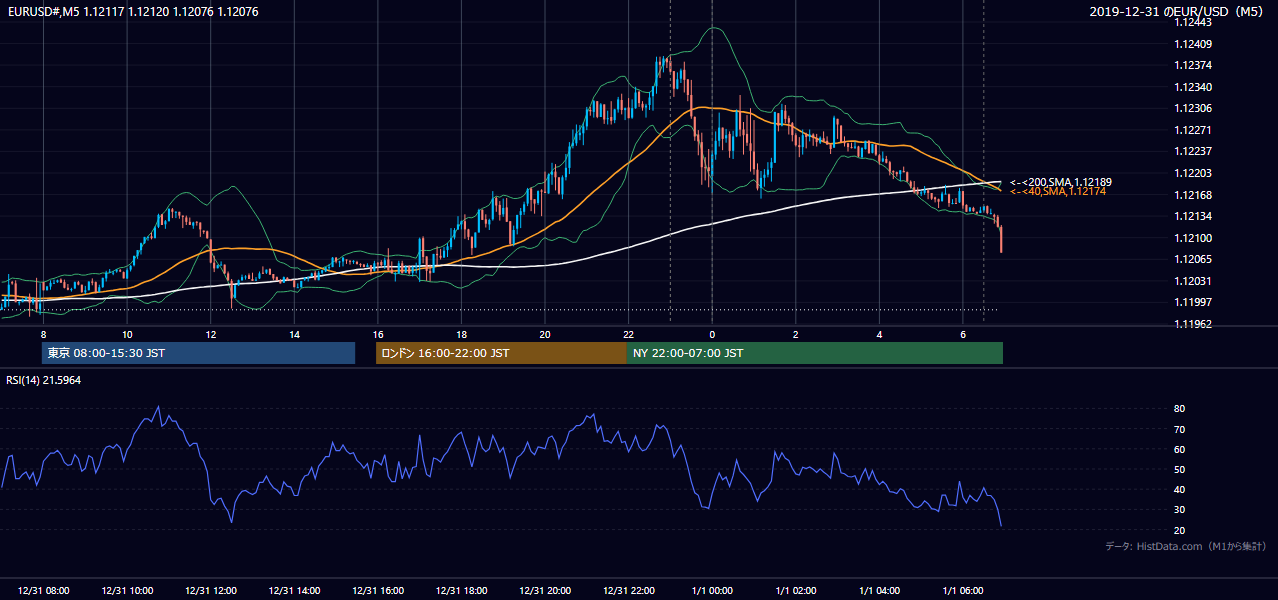Click the RSI 20 level label
Image resolution: width=1278 pixels, height=600 pixels.
click(x=1179, y=530)
